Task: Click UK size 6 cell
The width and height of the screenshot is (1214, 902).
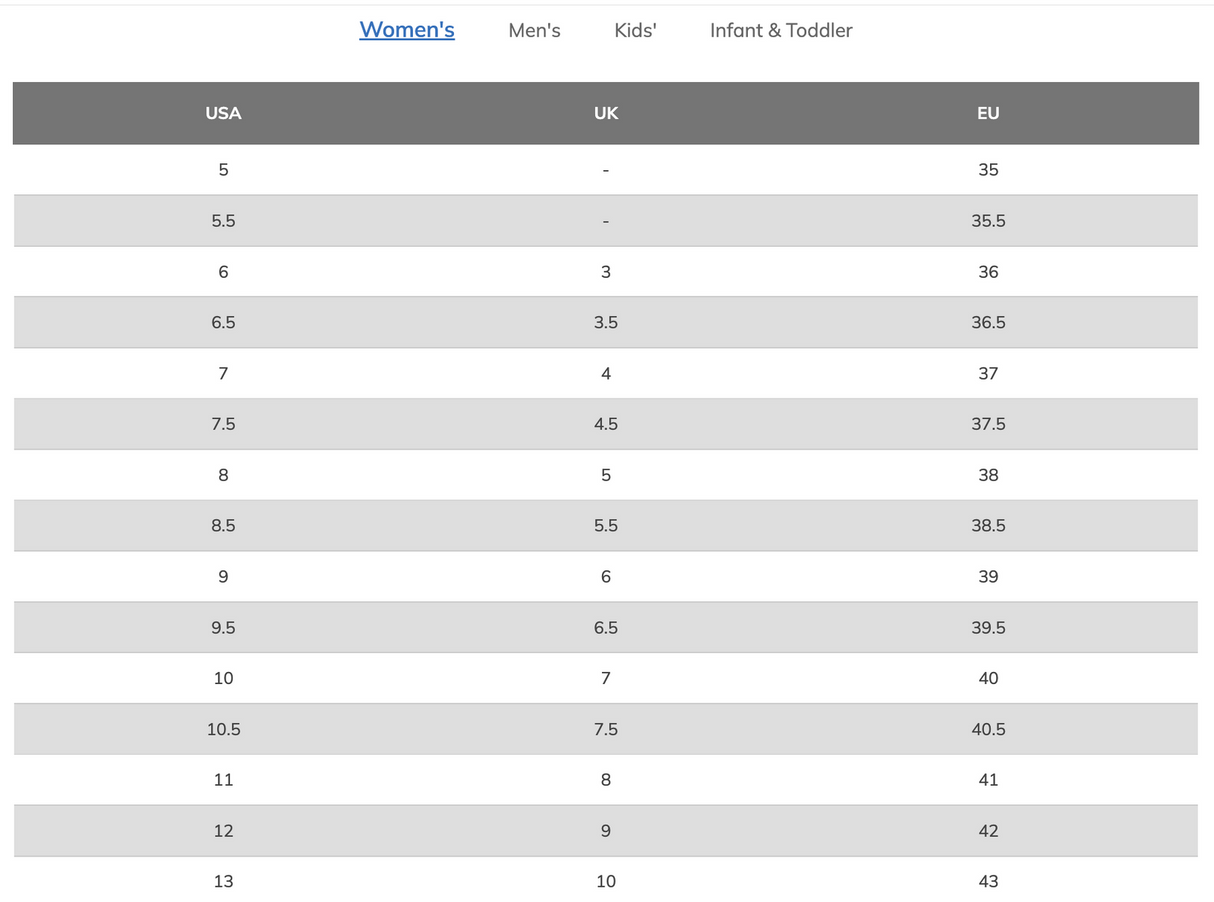Action: tap(606, 576)
